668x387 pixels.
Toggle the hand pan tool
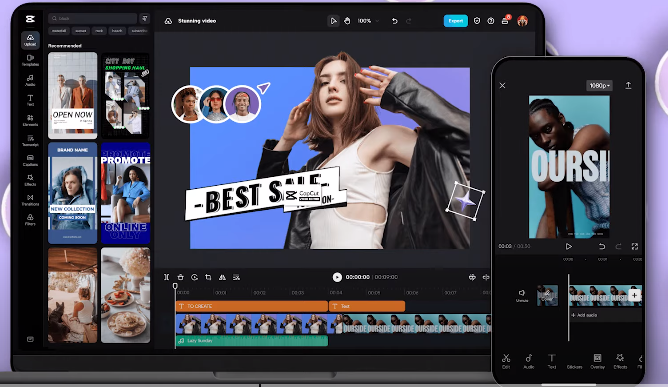(x=347, y=20)
